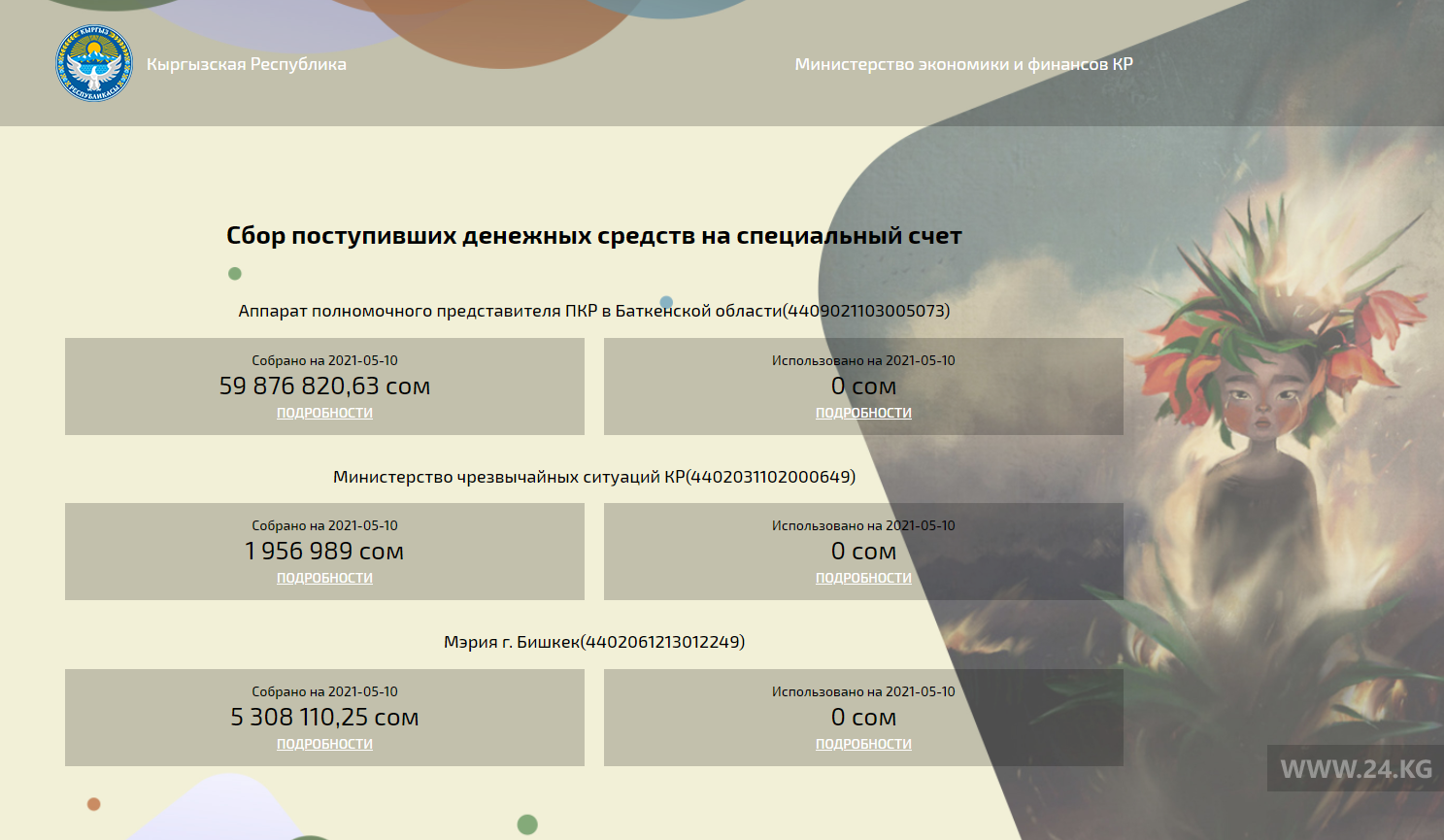View ПОДРОБНОСТИ under 1 956 989 сом collected
The height and width of the screenshot is (840, 1444).
324,578
